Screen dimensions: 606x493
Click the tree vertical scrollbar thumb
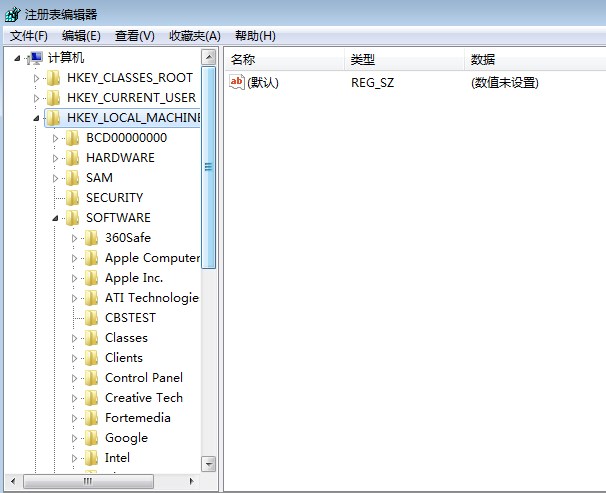209,167
